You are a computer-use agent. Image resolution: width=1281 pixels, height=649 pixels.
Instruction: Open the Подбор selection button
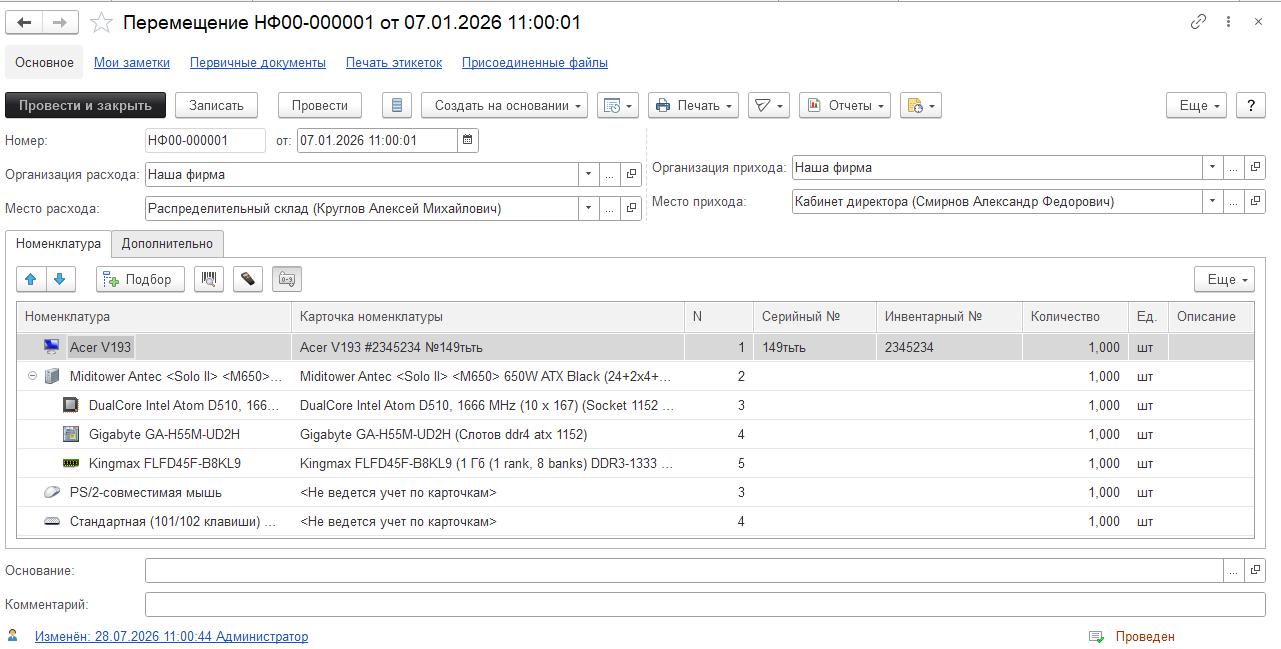tap(141, 279)
